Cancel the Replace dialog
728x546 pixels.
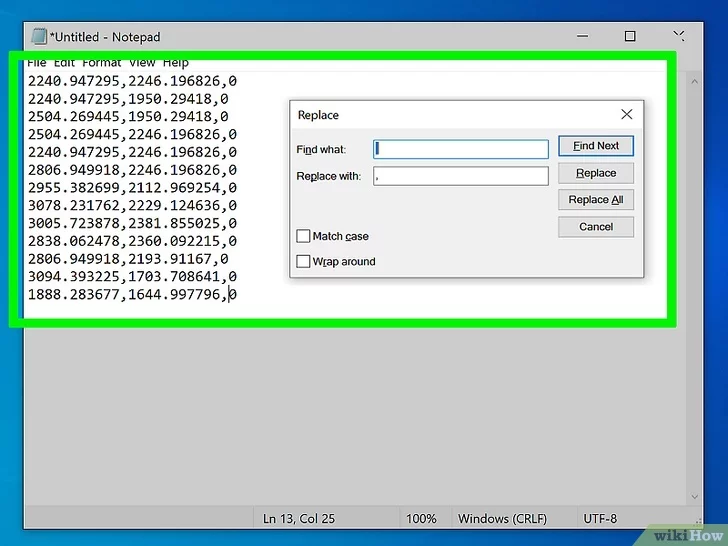pos(596,227)
